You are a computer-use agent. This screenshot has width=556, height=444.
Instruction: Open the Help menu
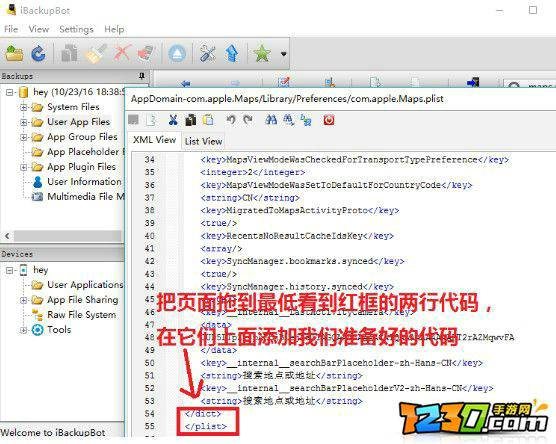(114, 29)
